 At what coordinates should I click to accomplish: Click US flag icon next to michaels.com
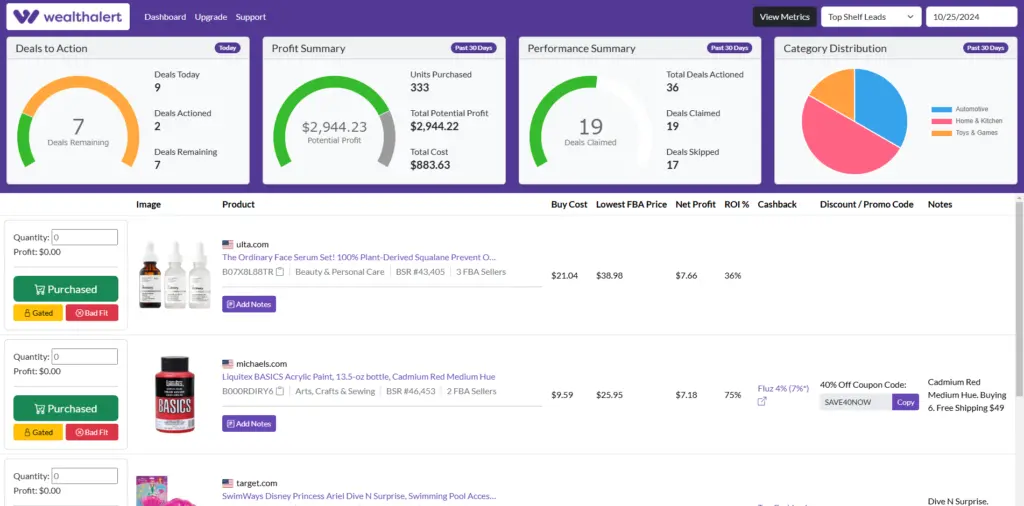[227, 364]
